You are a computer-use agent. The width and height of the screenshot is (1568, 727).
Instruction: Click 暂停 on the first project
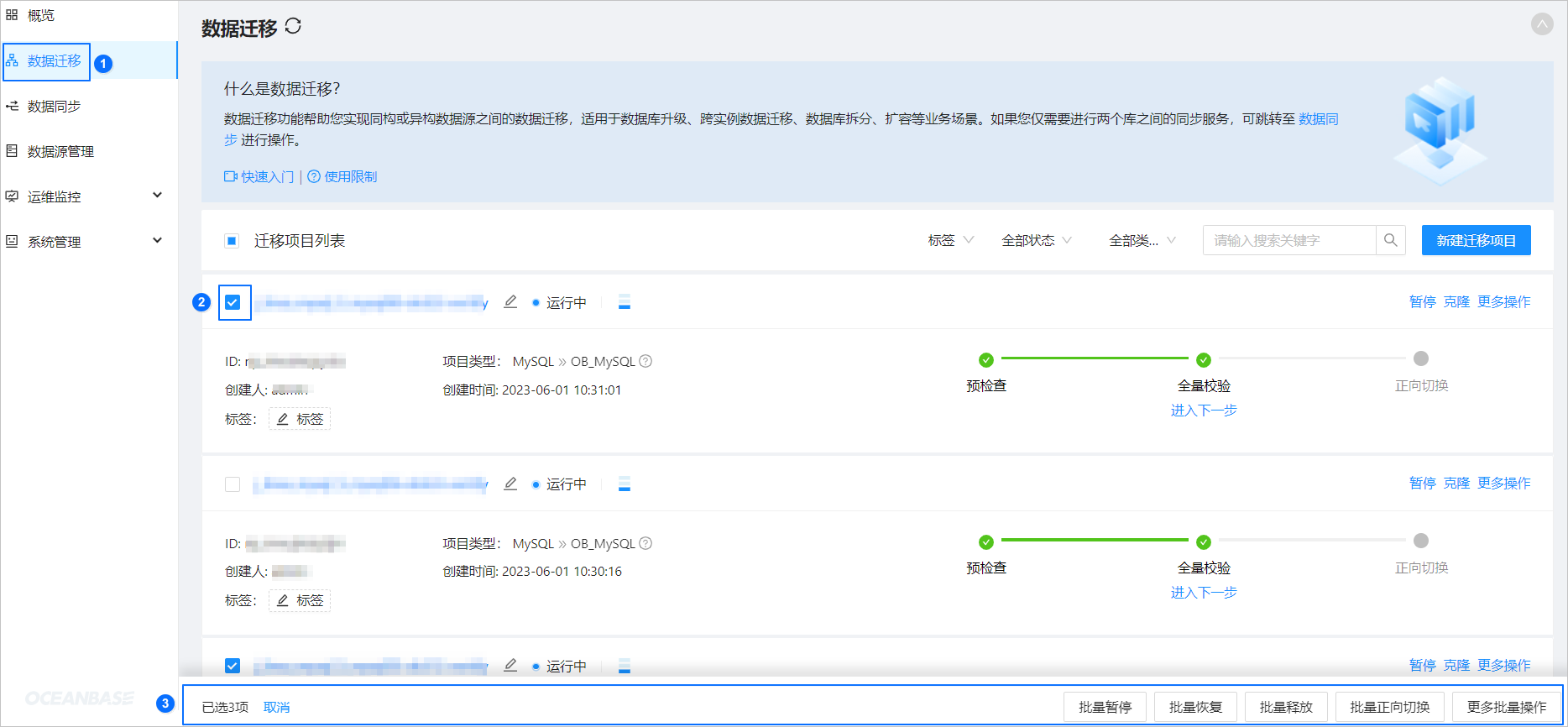(1422, 301)
